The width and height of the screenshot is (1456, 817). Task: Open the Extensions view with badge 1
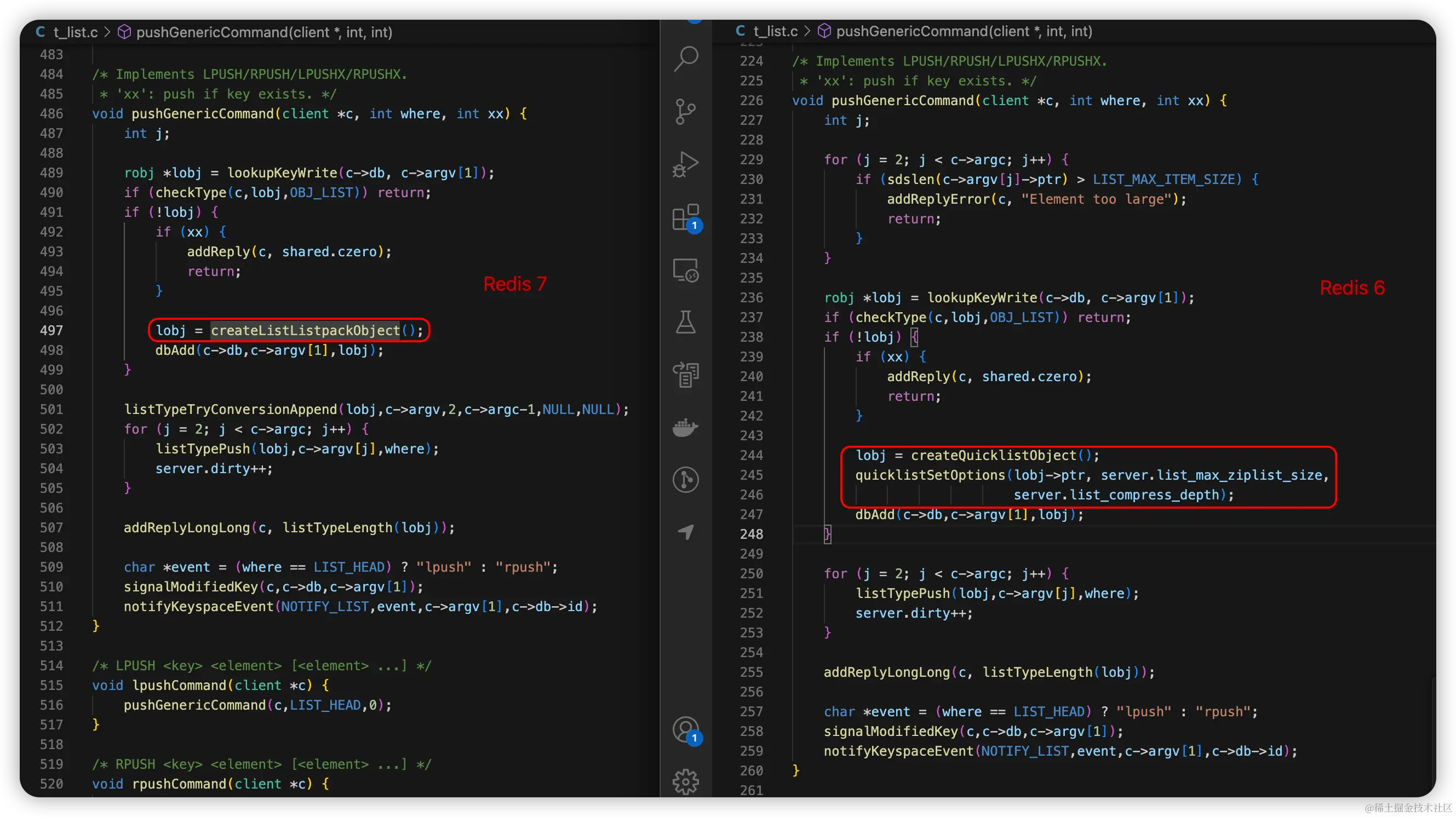click(x=686, y=217)
